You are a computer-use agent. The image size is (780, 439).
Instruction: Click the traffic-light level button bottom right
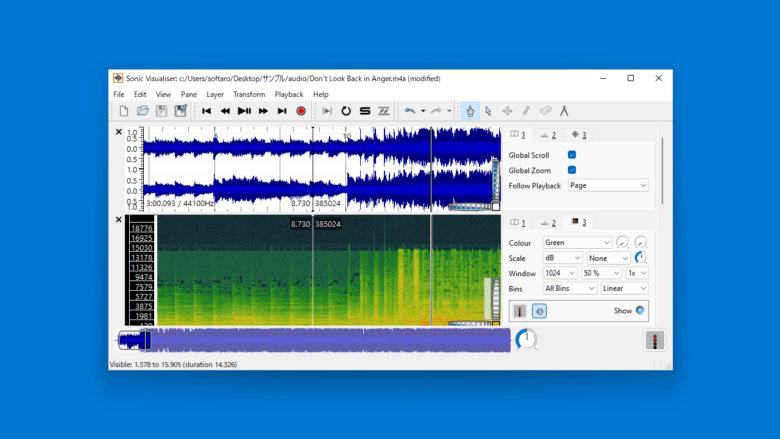[x=655, y=341]
